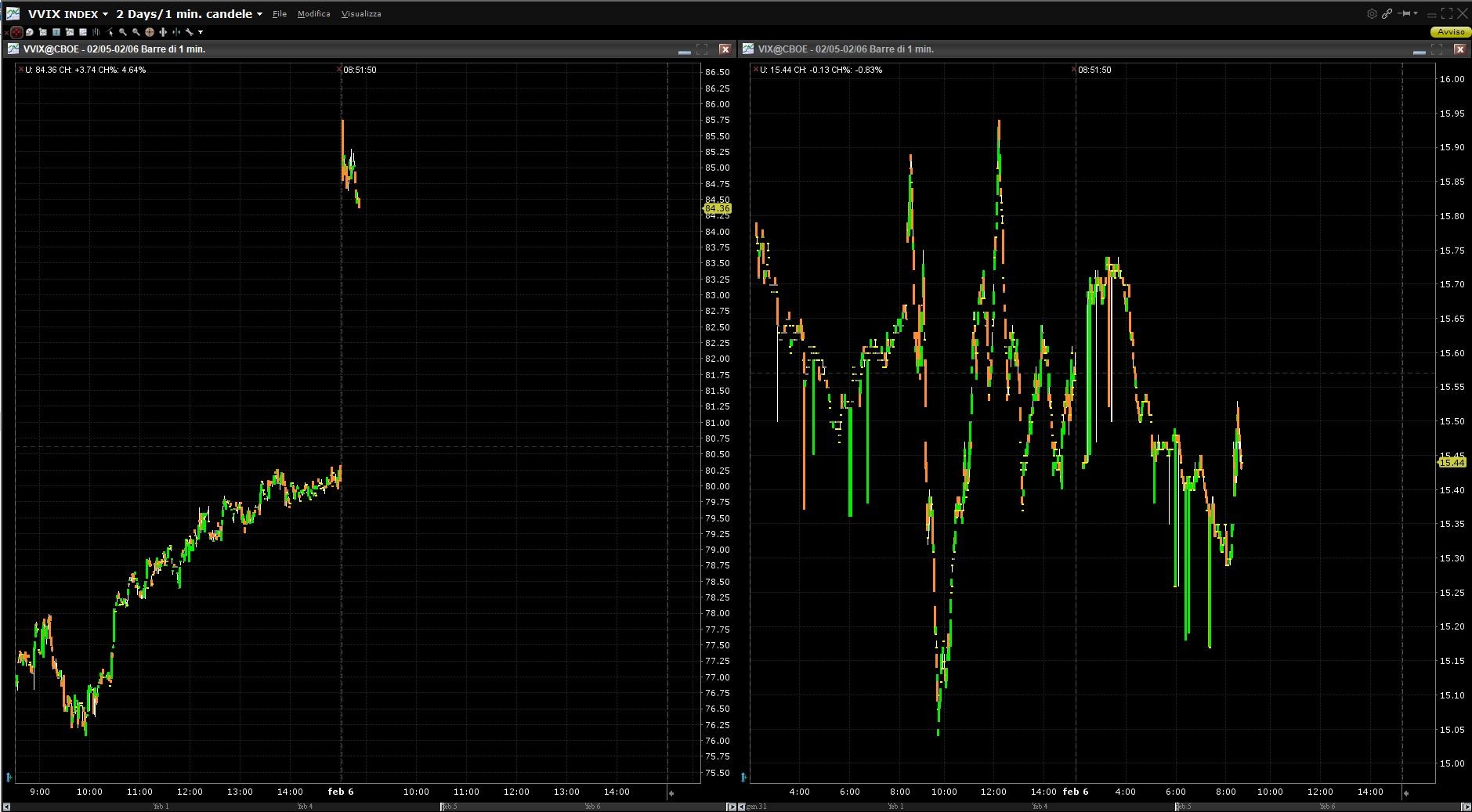Click the right scroll arrow under VVIX chart
1472x812 pixels.
pyautogui.click(x=732, y=807)
